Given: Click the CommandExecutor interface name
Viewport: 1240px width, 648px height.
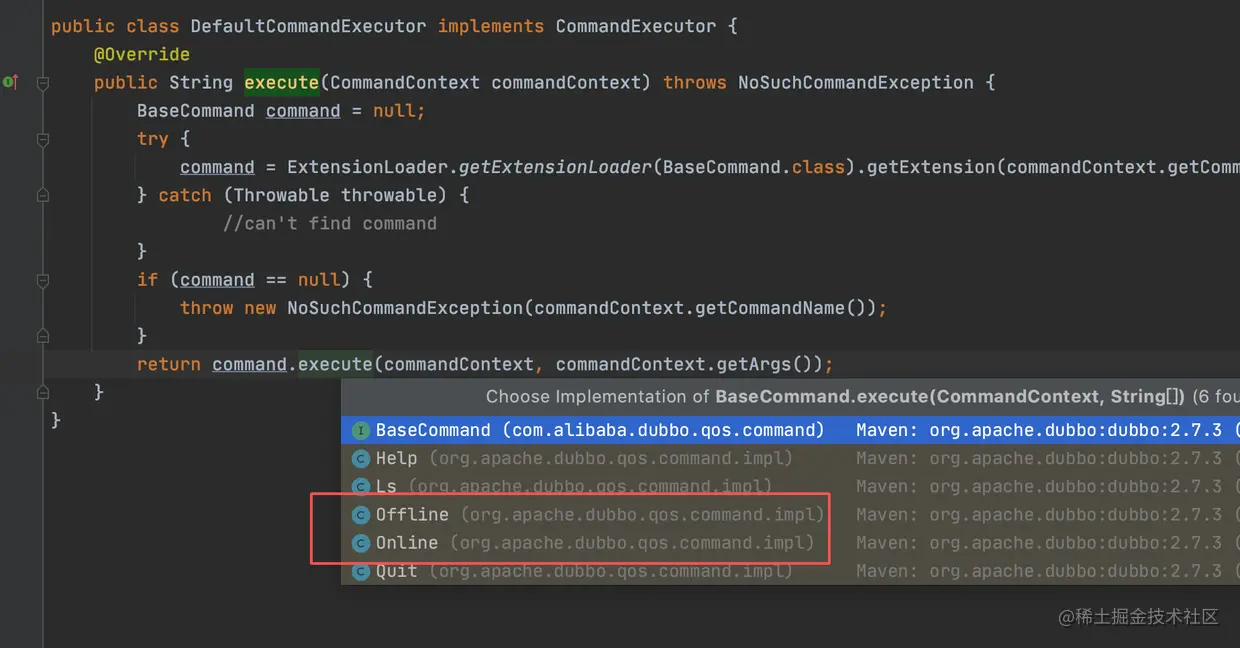Looking at the screenshot, I should [636, 27].
